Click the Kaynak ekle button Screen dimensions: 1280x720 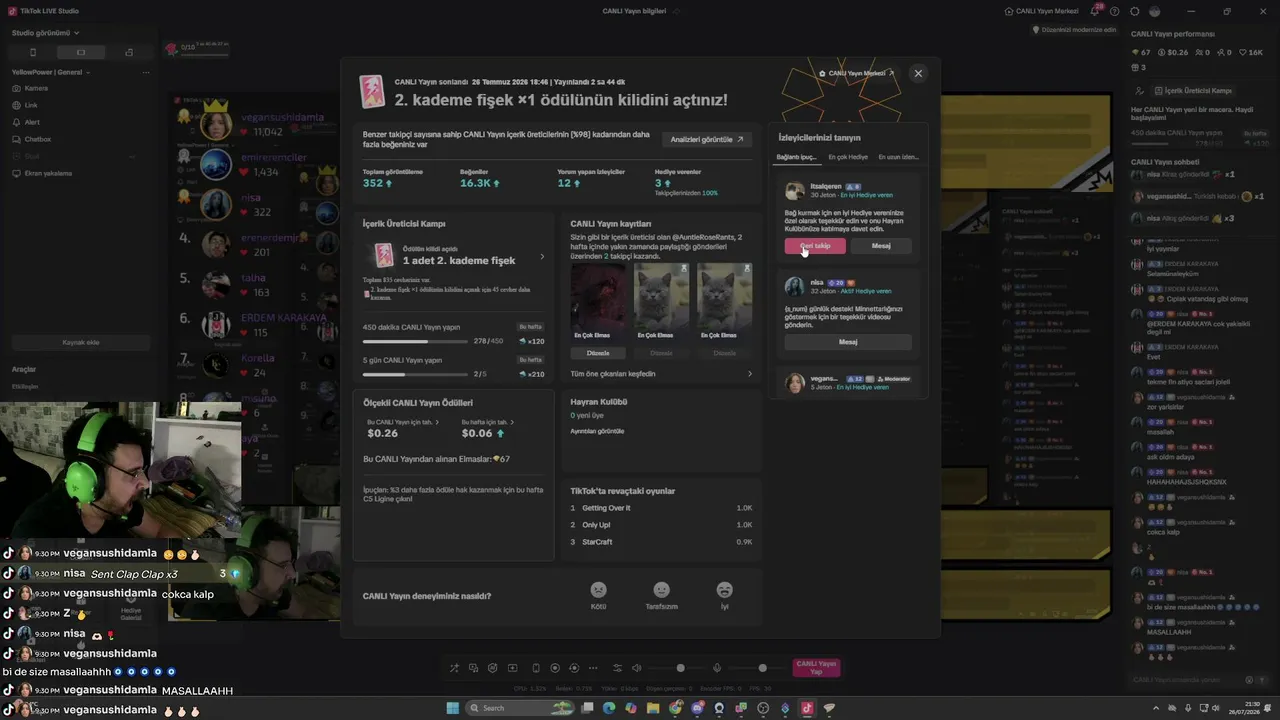click(x=81, y=343)
